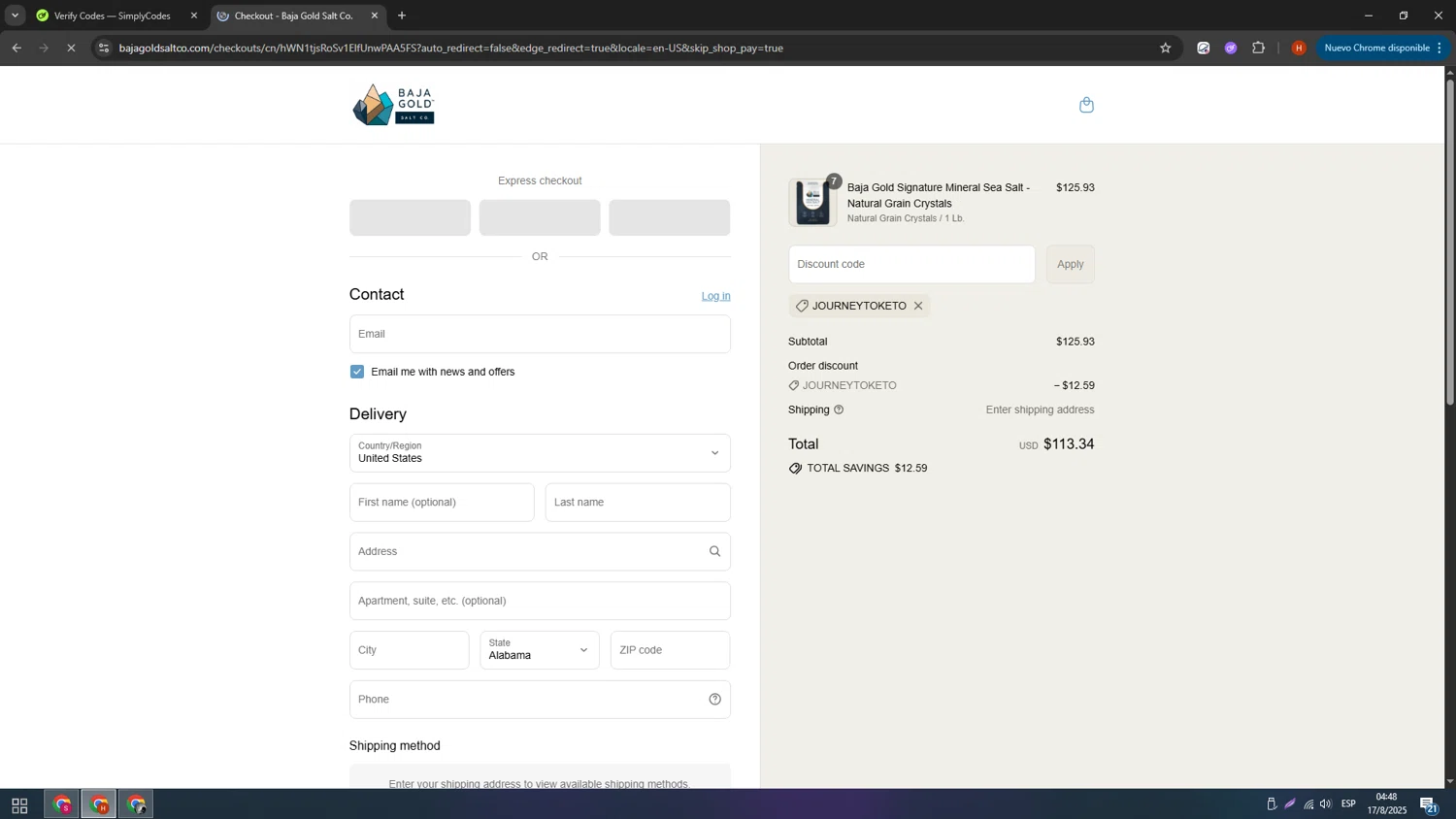Screen dimensions: 1456x819
Task: Click the SimplyCodes extension icon in toolbar
Action: click(x=1204, y=48)
